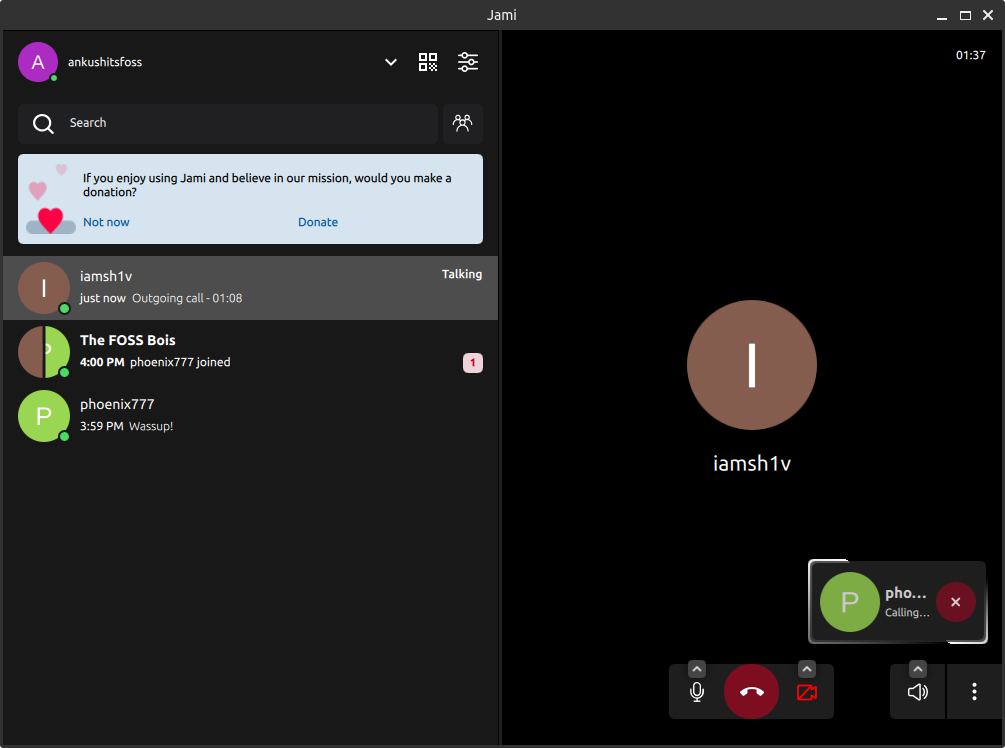The width and height of the screenshot is (1005, 748).
Task: Mute the microphone during the call
Action: 696,691
